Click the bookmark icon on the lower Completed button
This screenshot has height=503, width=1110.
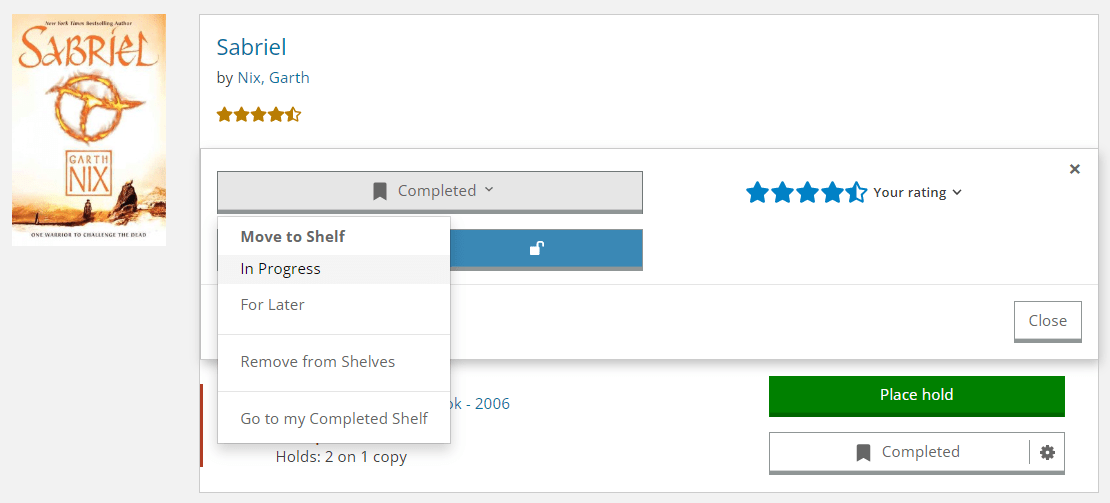point(863,452)
